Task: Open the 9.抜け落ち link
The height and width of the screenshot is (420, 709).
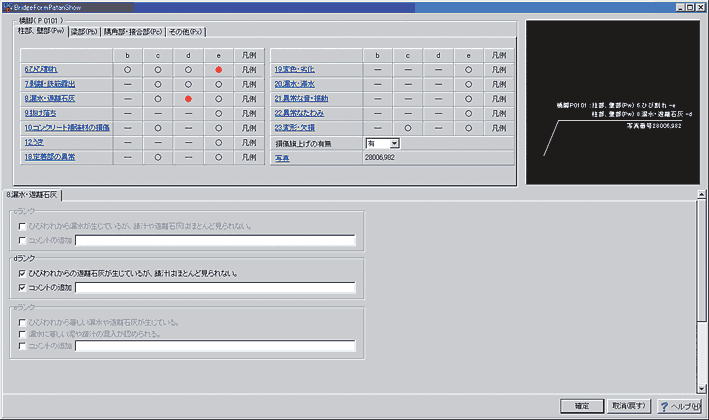Action: (x=40, y=113)
